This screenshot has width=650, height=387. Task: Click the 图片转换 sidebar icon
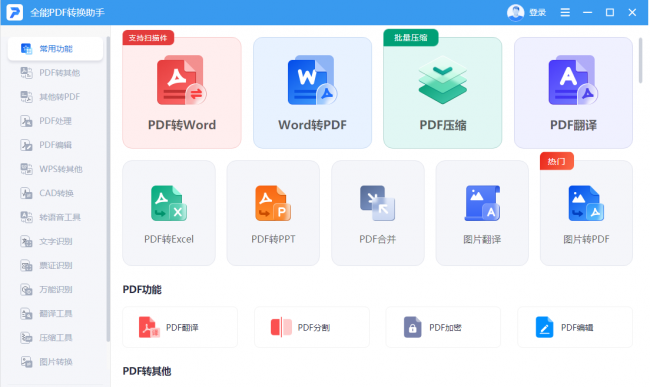click(27, 362)
